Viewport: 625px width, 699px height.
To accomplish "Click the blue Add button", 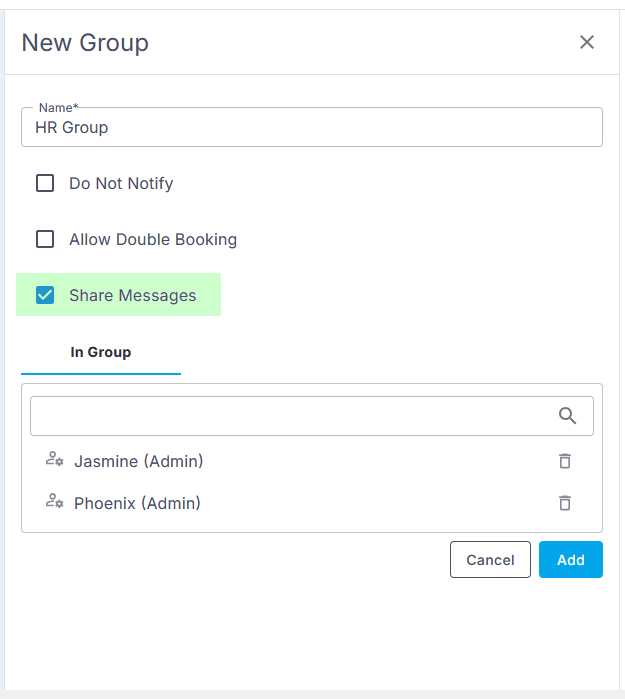I will [570, 560].
